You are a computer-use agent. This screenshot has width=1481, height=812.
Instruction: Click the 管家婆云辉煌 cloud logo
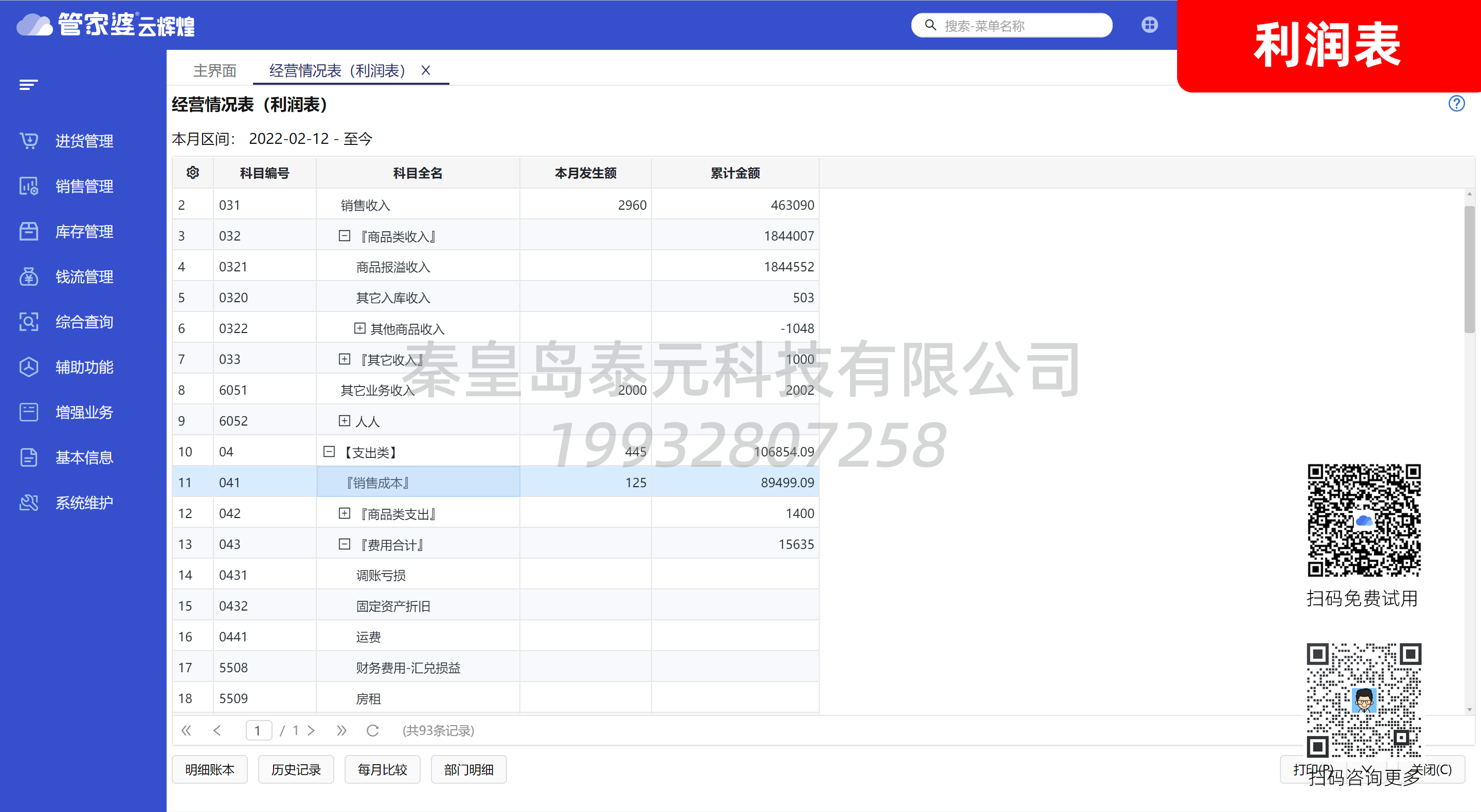[x=106, y=25]
